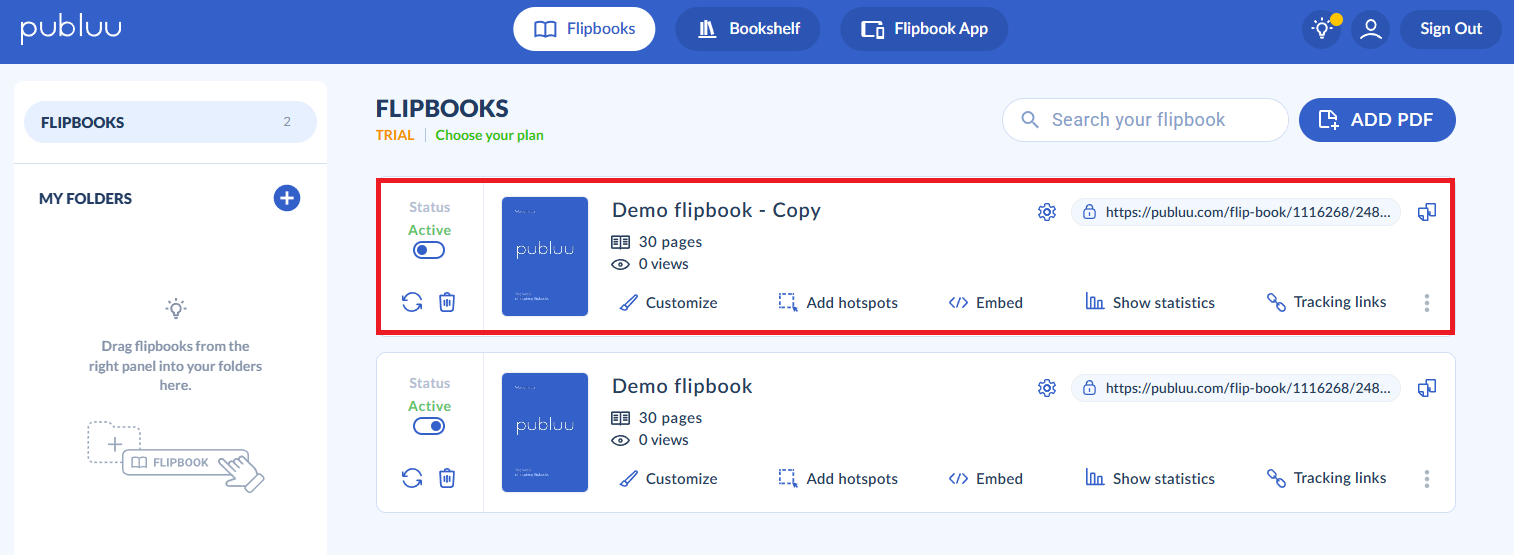1514x555 pixels.
Task: Click the Sign Out button
Action: click(1451, 29)
